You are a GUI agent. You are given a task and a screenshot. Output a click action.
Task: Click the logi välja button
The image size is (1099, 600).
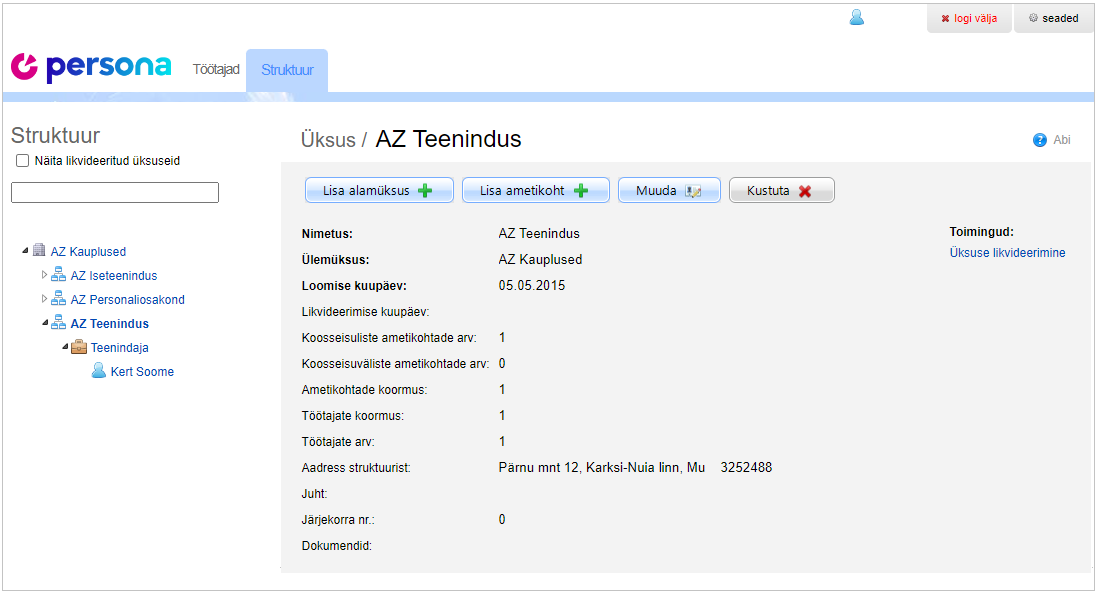point(968,18)
